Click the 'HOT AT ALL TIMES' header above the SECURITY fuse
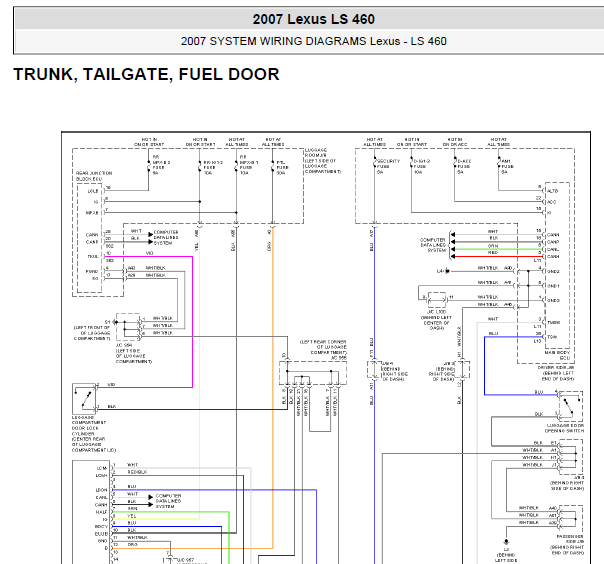The height and width of the screenshot is (564, 604). click(x=374, y=142)
